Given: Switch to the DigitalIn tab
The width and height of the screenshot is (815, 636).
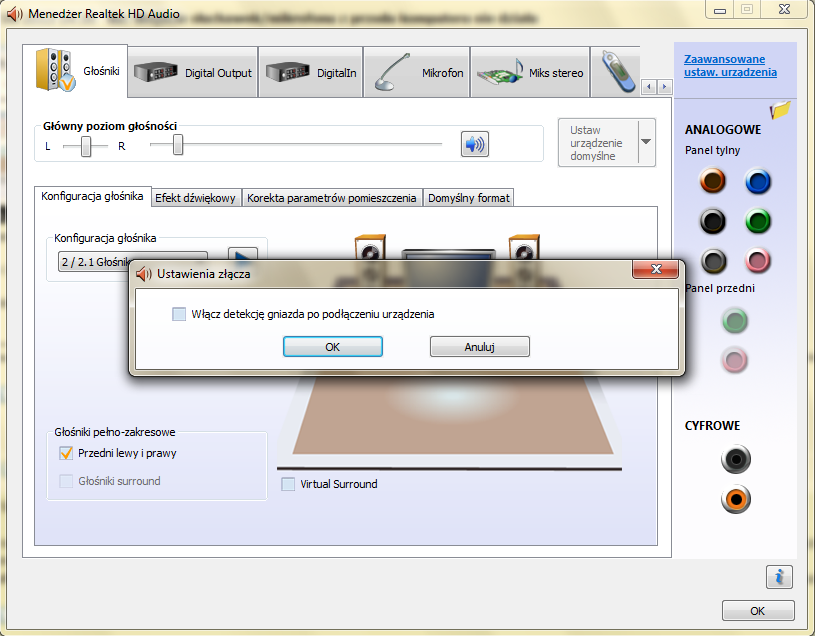Looking at the screenshot, I should point(311,72).
